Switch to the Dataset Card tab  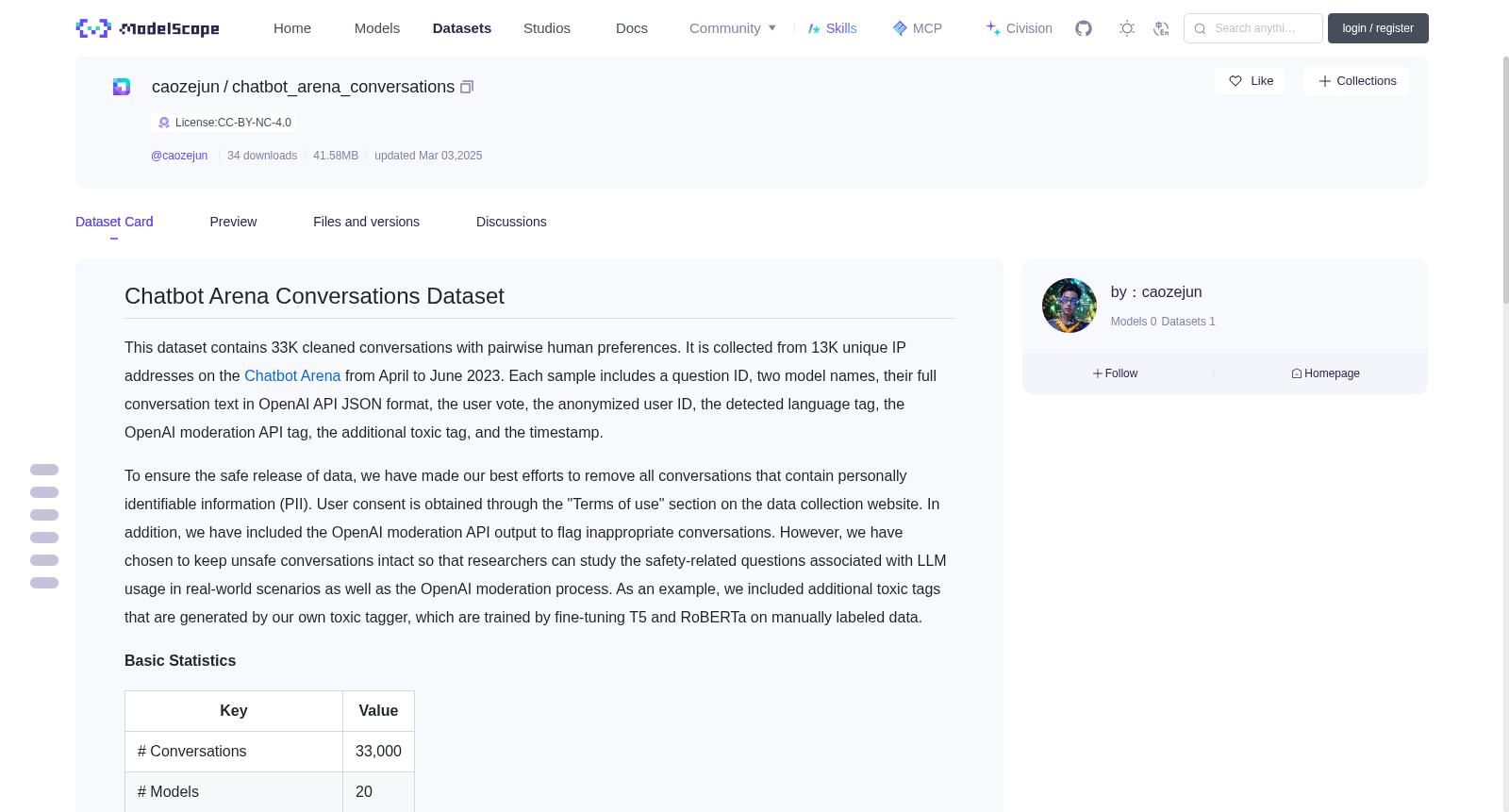click(x=114, y=222)
